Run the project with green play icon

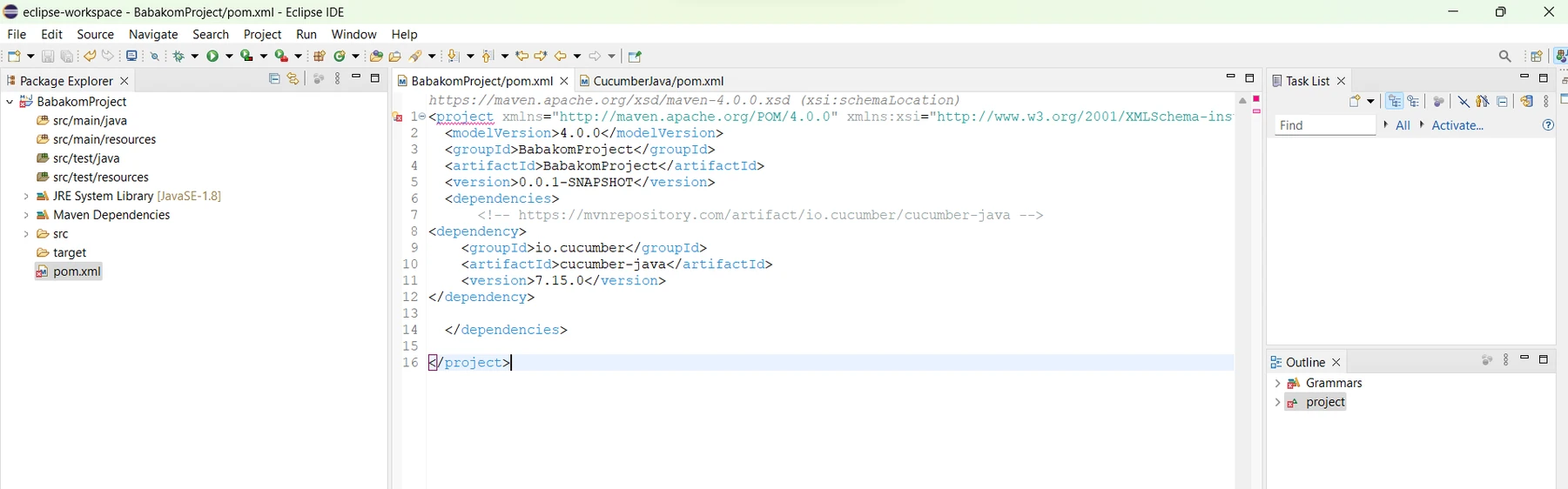213,57
